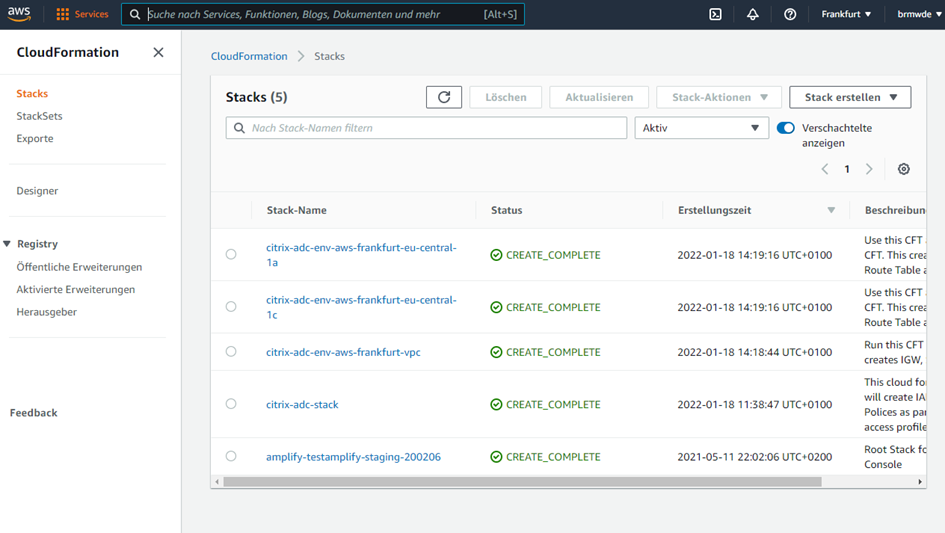This screenshot has width=945, height=533.
Task: Open Herausgeber in the sidebar
Action: (x=46, y=312)
